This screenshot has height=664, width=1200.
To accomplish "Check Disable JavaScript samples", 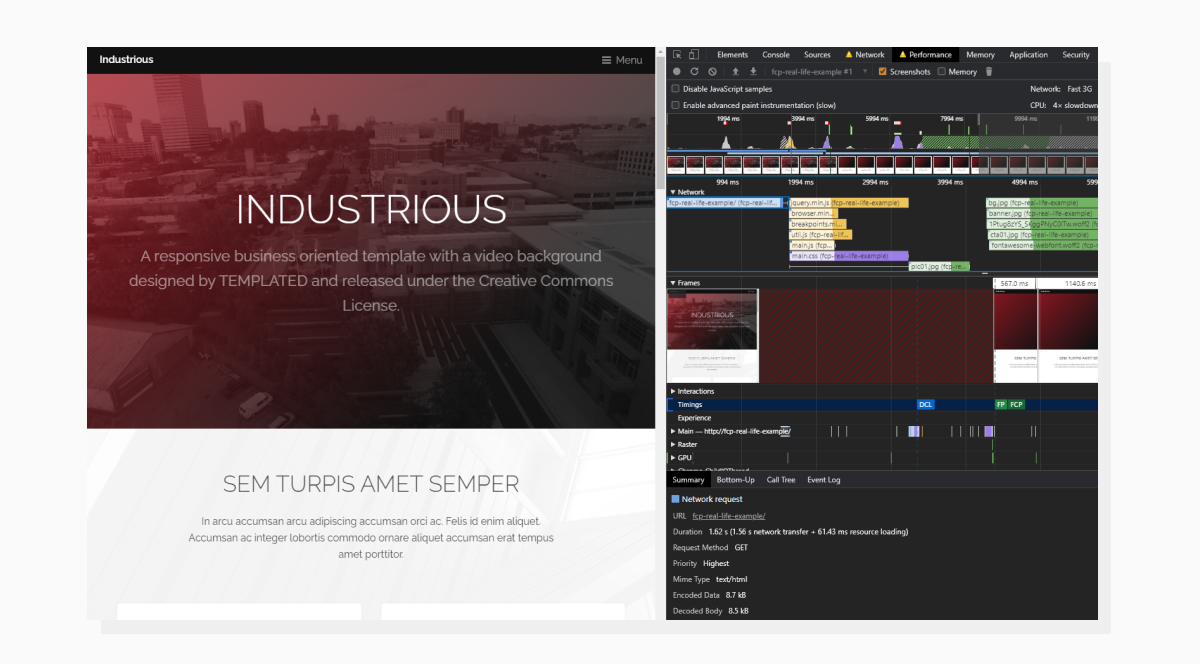I will pyautogui.click(x=676, y=87).
